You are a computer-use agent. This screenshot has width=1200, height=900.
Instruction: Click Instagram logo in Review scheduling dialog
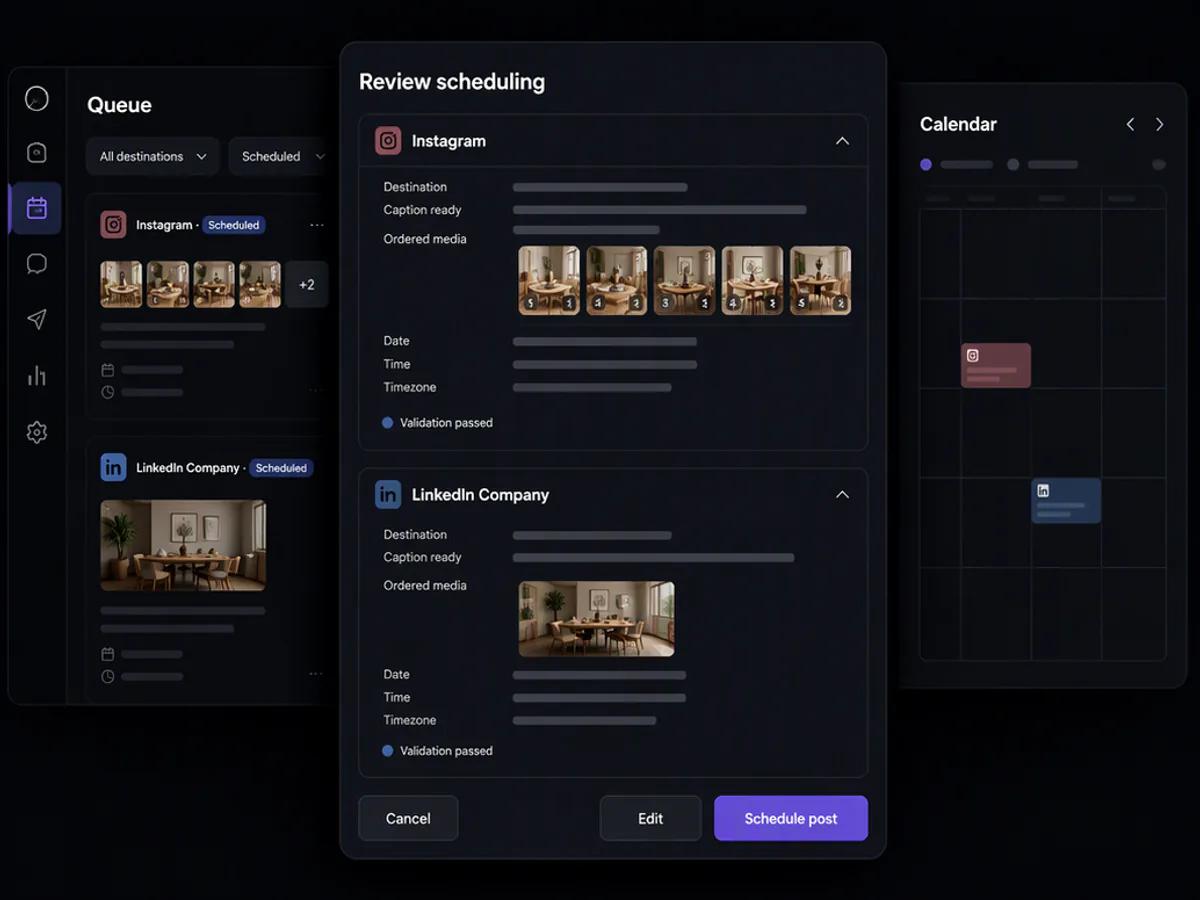pyautogui.click(x=388, y=141)
